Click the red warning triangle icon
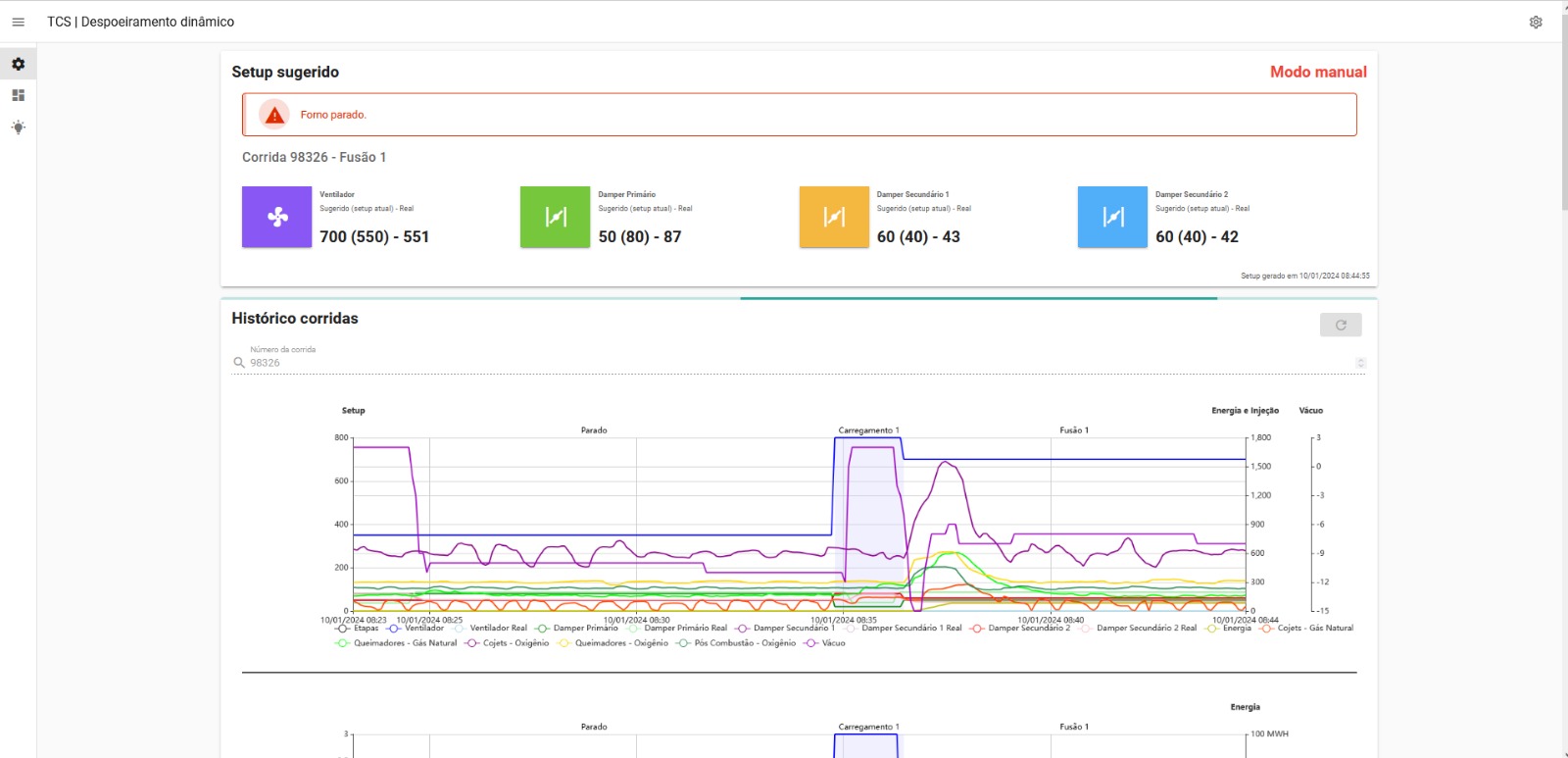The width and height of the screenshot is (1568, 758). (274, 115)
